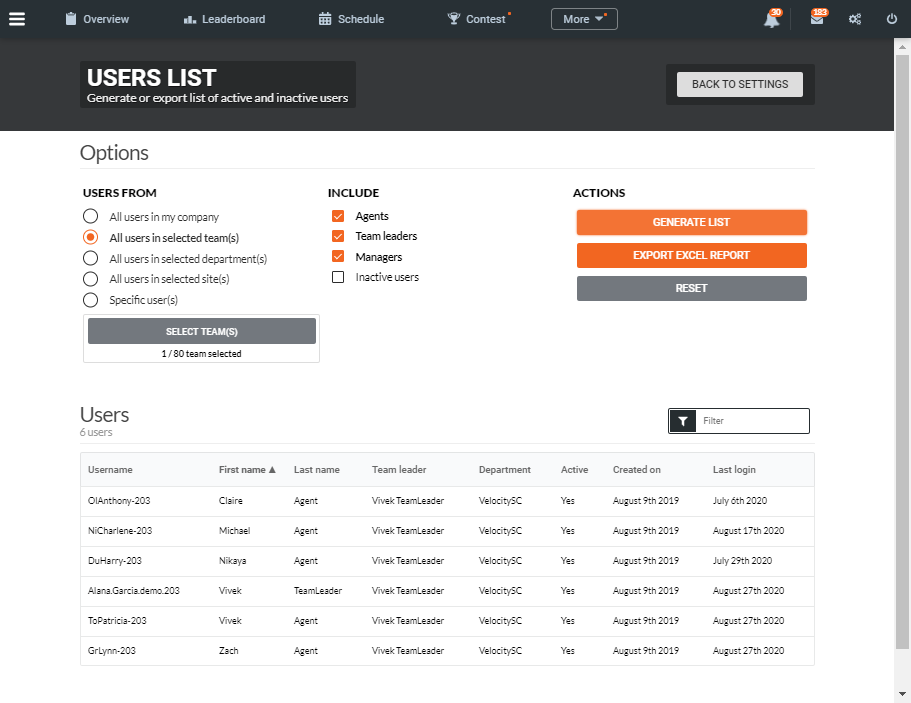Image resolution: width=911 pixels, height=703 pixels.
Task: Open the messages envelope icon
Action: [x=817, y=19]
